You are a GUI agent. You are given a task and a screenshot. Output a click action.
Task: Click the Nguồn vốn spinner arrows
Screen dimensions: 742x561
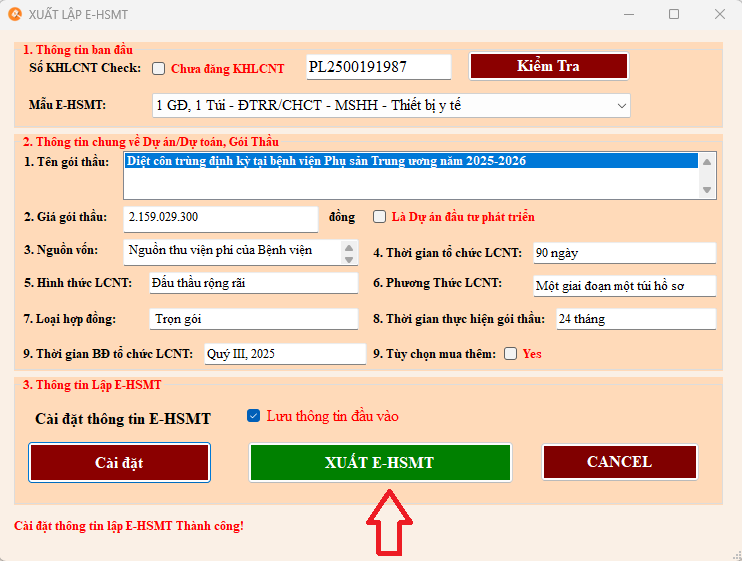click(x=348, y=251)
